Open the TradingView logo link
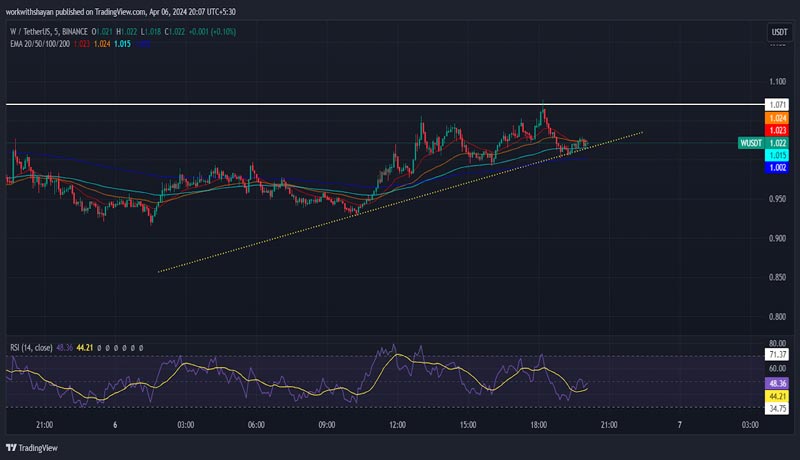The image size is (800, 460). [x=32, y=448]
